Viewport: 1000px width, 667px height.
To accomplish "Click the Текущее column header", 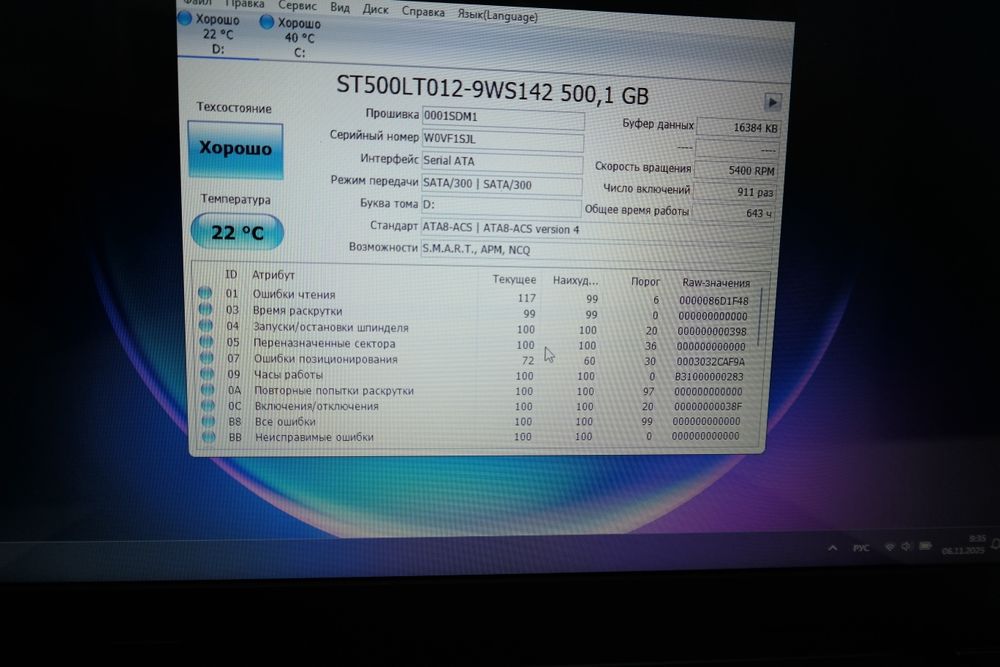I will (x=514, y=279).
